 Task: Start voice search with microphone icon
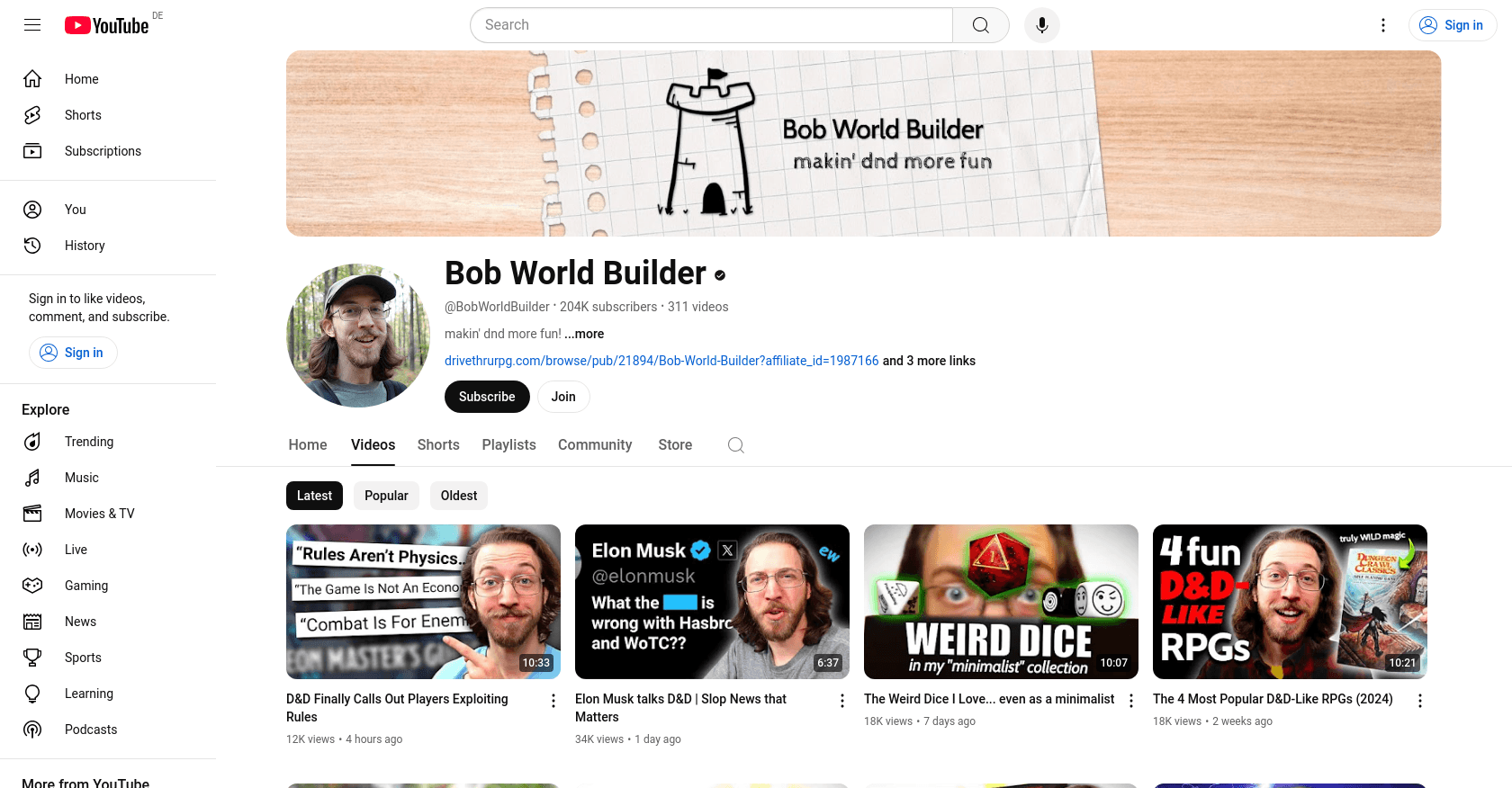[1042, 25]
